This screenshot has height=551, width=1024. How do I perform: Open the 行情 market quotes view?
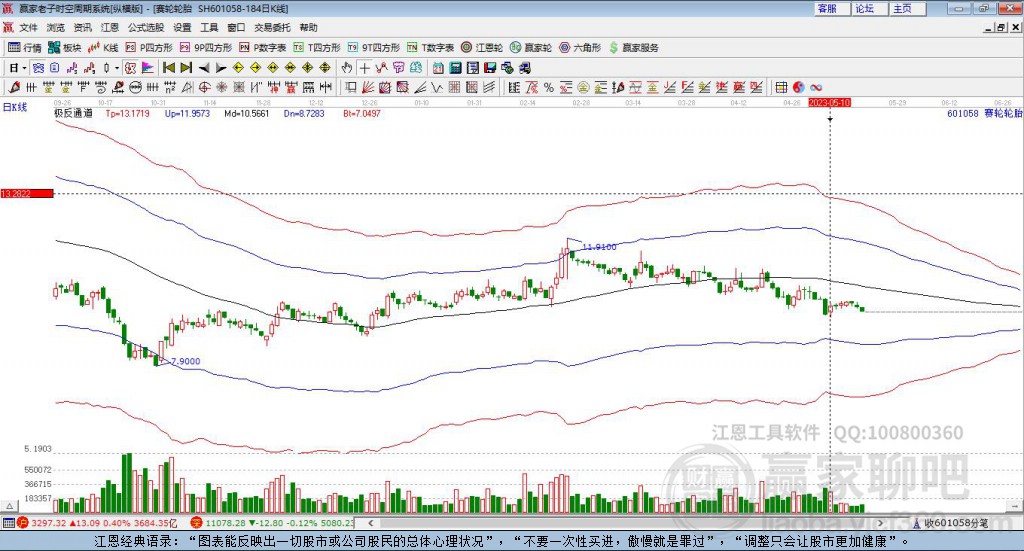(x=24, y=48)
